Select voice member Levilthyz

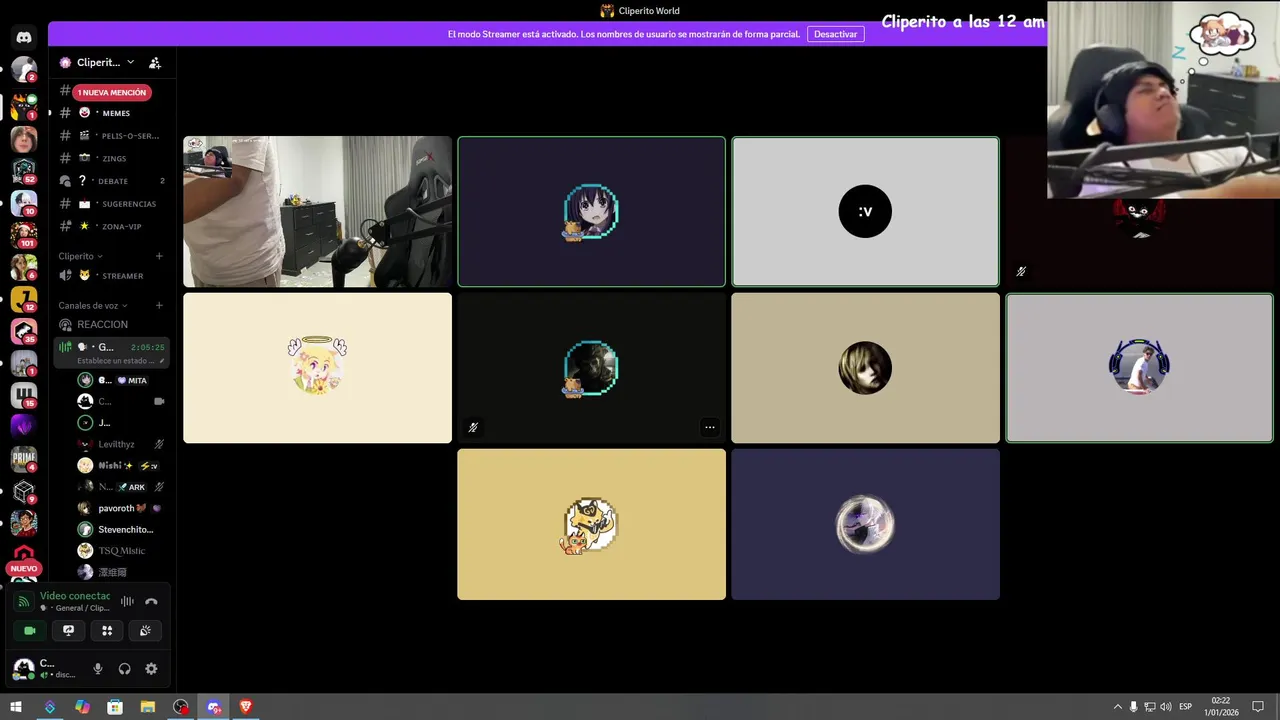(121, 444)
